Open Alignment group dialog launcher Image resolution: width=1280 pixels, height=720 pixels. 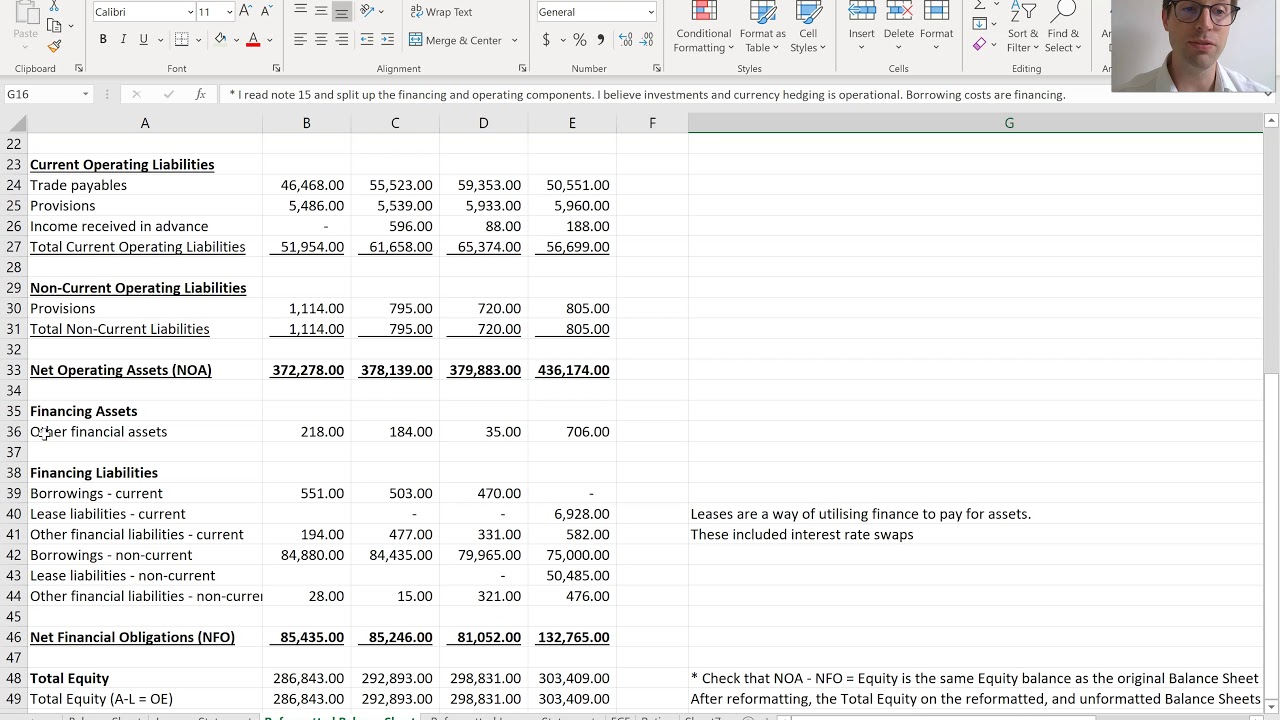pos(522,68)
